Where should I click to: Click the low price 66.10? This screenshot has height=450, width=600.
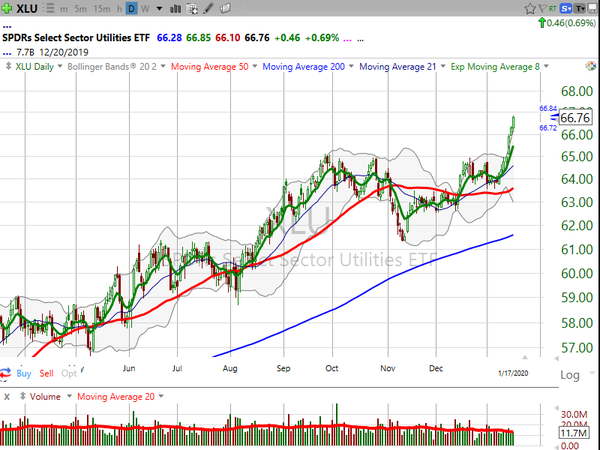click(x=228, y=38)
